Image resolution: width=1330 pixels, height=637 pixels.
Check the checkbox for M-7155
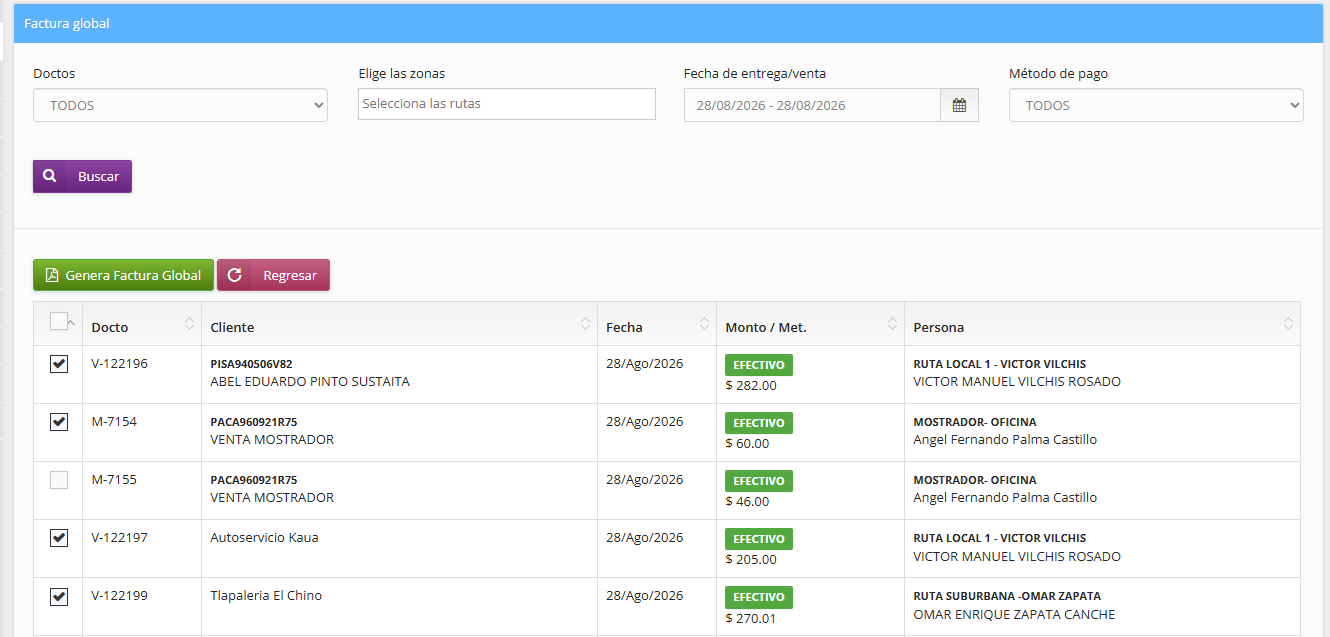(59, 480)
